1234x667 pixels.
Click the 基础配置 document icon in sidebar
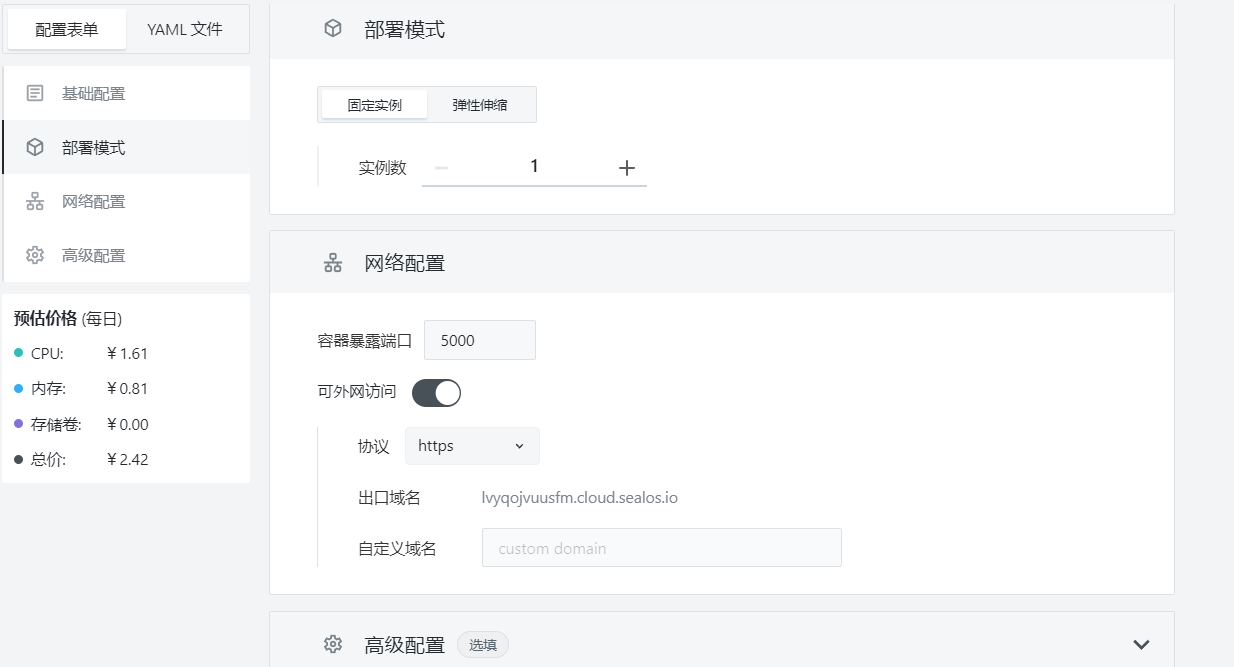35,93
